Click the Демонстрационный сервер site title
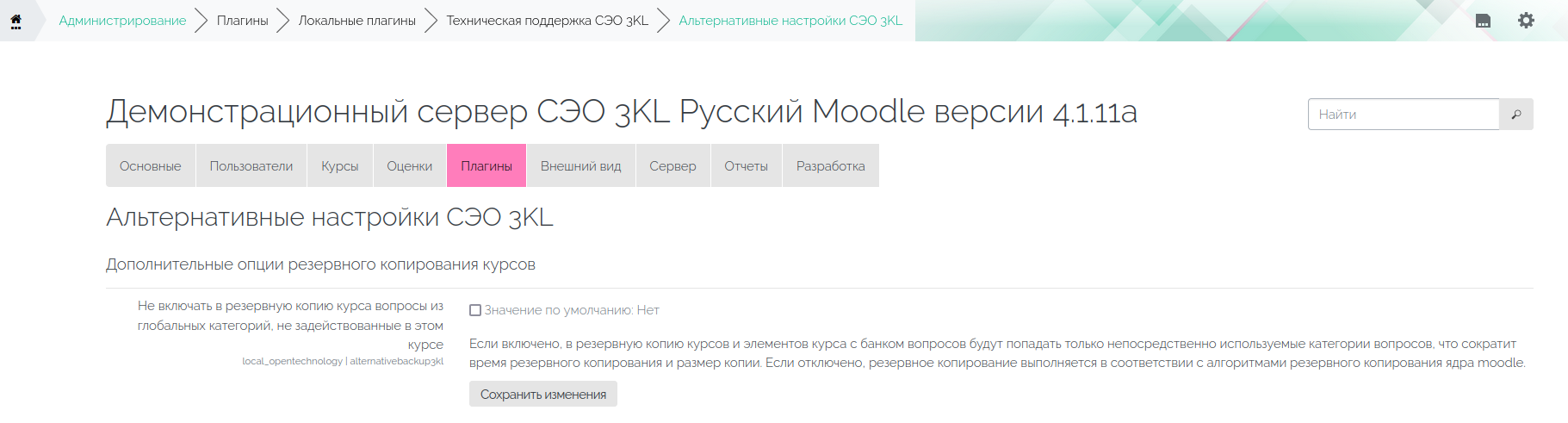This screenshot has width=1568, height=423. tap(622, 112)
